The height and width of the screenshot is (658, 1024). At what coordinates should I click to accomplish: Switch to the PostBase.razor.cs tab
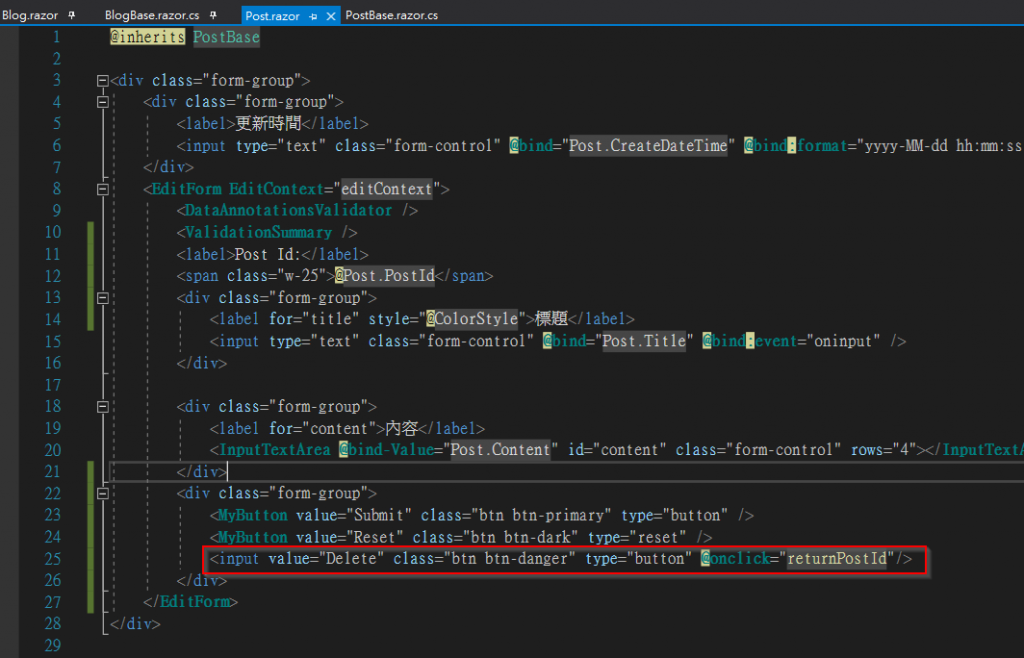pos(392,14)
